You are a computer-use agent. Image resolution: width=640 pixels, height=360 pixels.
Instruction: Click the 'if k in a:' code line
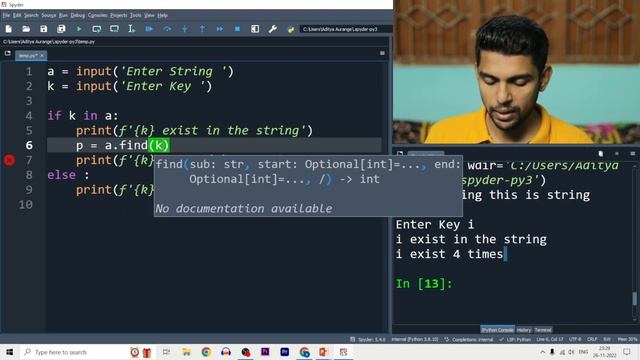pos(82,116)
